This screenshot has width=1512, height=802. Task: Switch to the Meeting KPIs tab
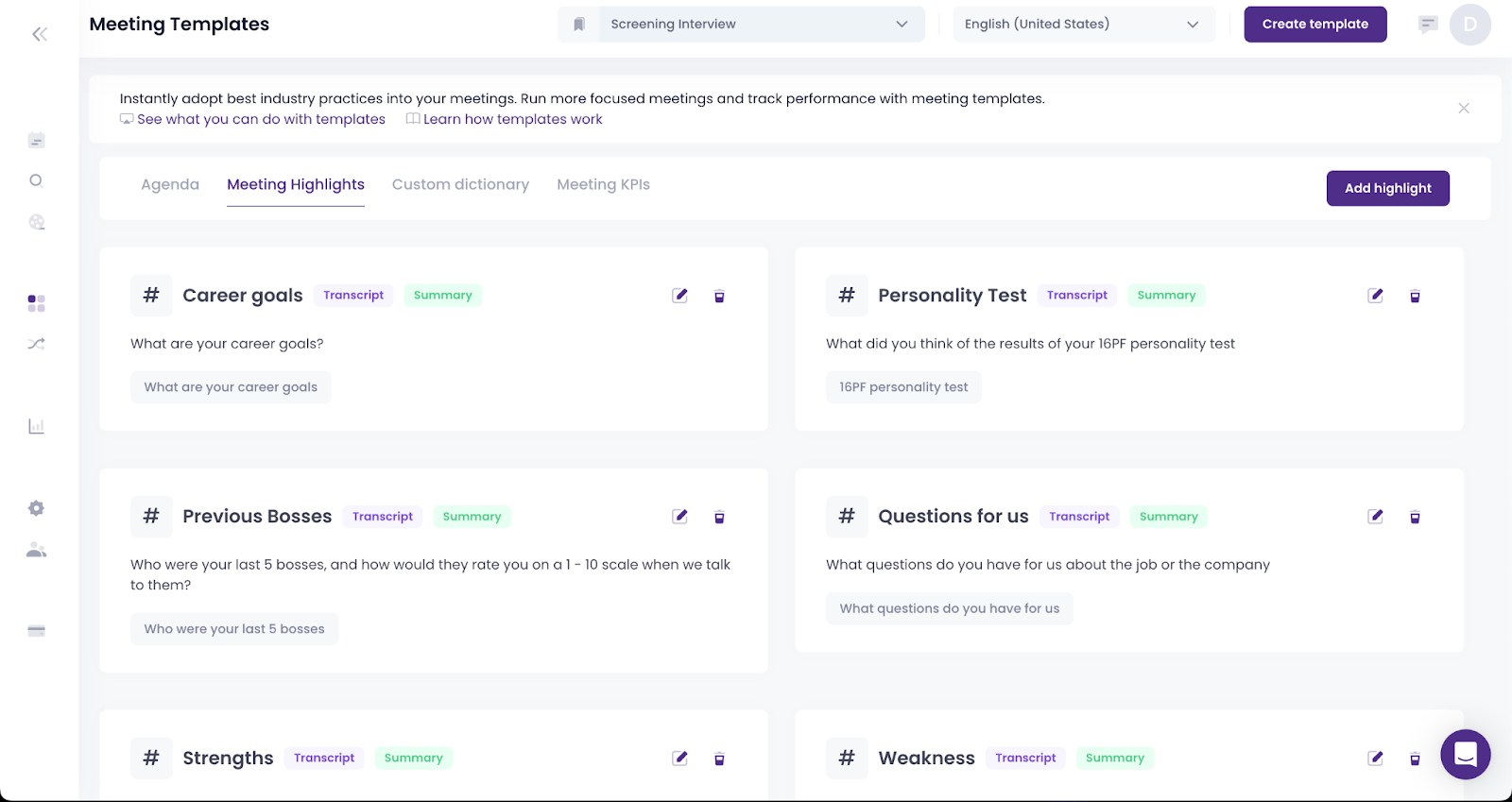(x=603, y=185)
